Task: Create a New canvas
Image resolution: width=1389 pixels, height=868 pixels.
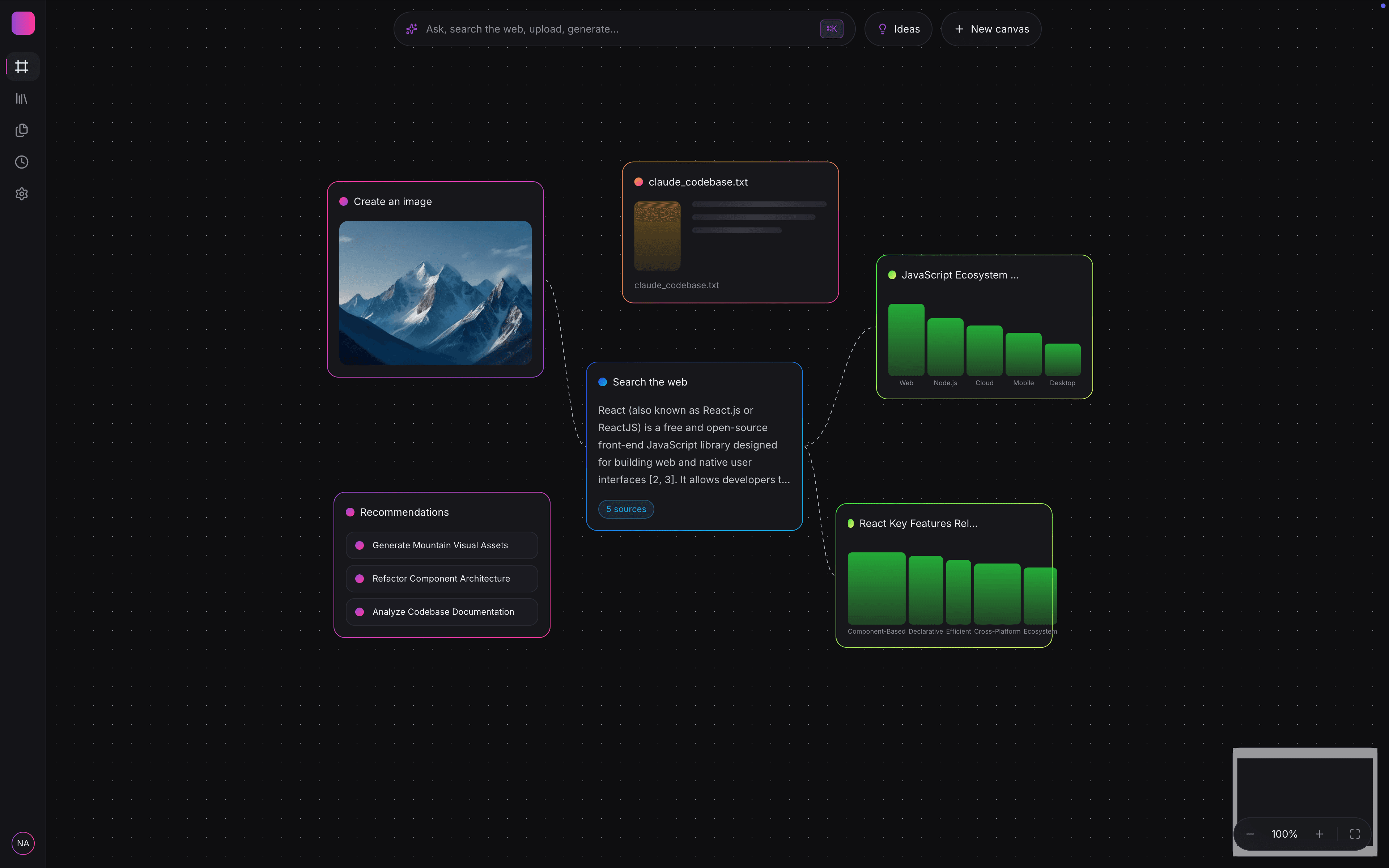Action: (x=991, y=29)
